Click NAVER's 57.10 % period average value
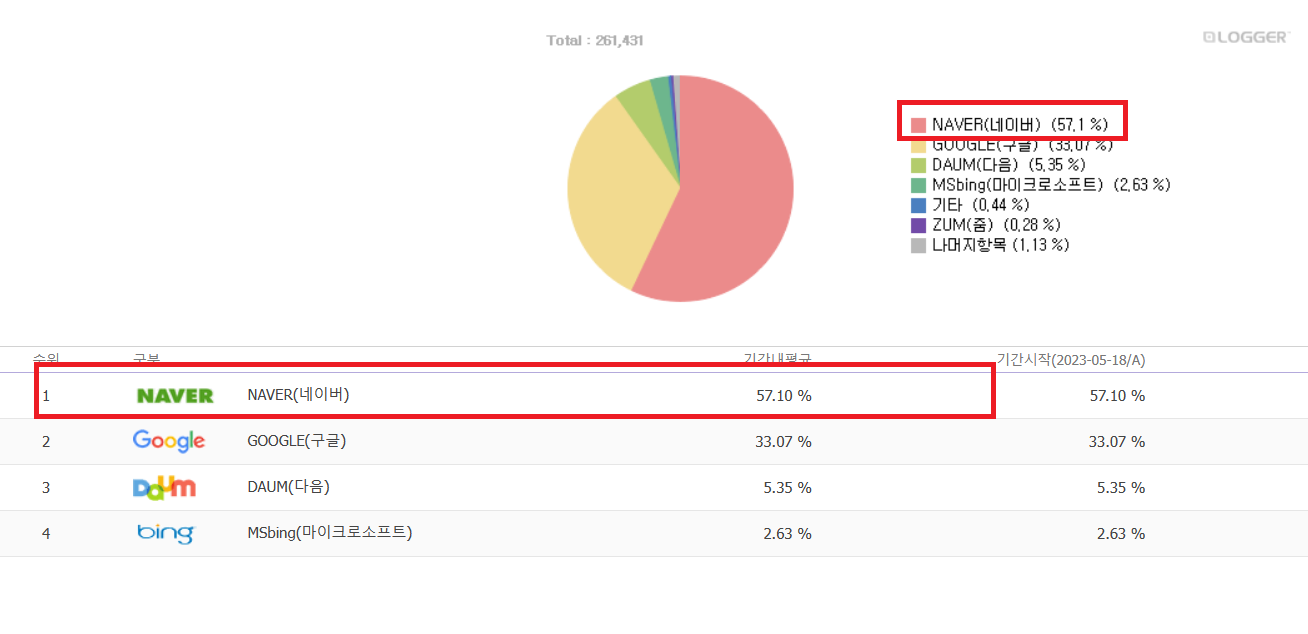This screenshot has height=634, width=1308. 784,396
